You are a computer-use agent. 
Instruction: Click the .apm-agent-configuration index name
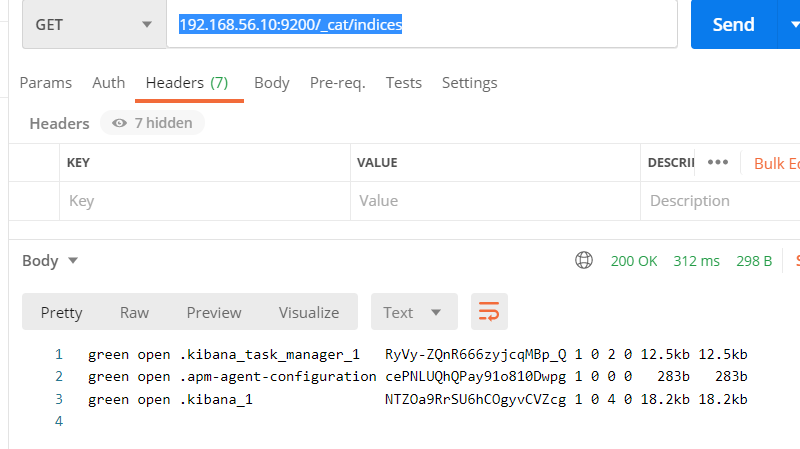[278, 377]
